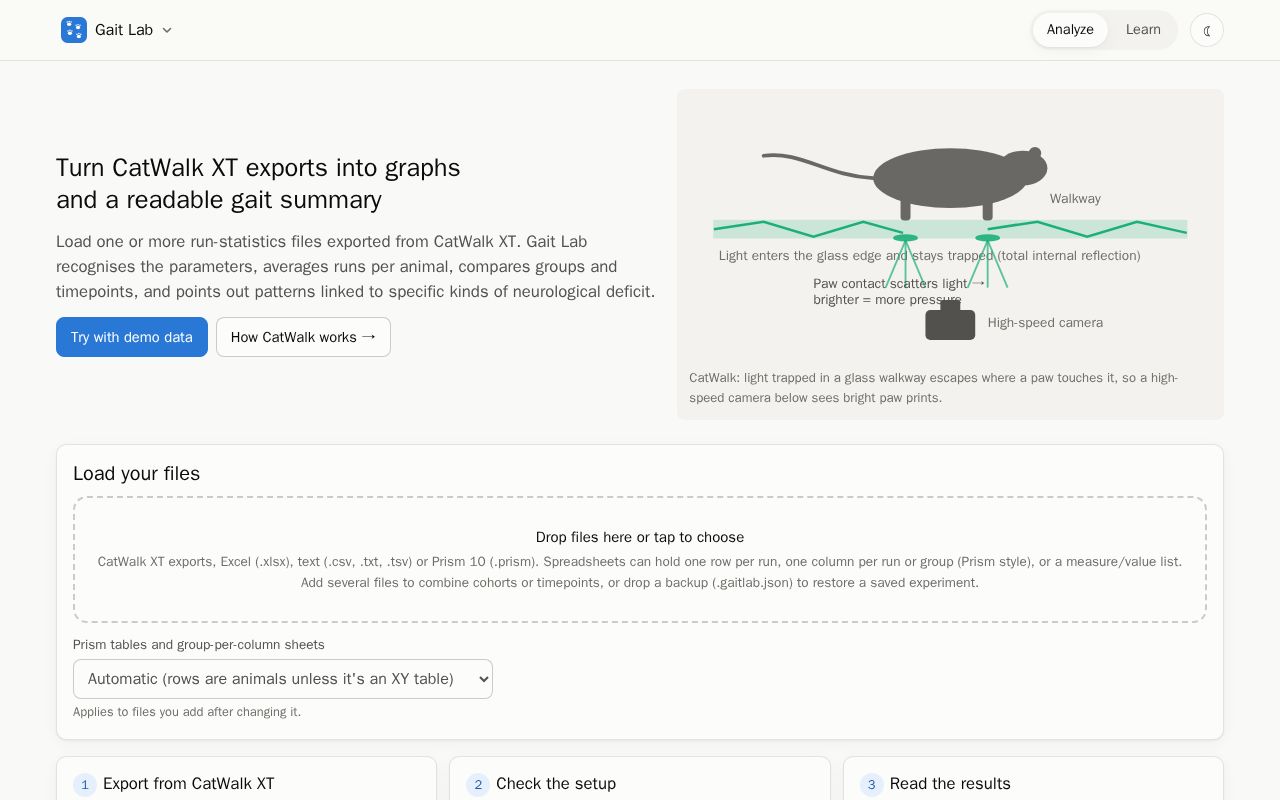
Task: Open the Prism tables Automatic dropdown
Action: pyautogui.click(x=283, y=679)
